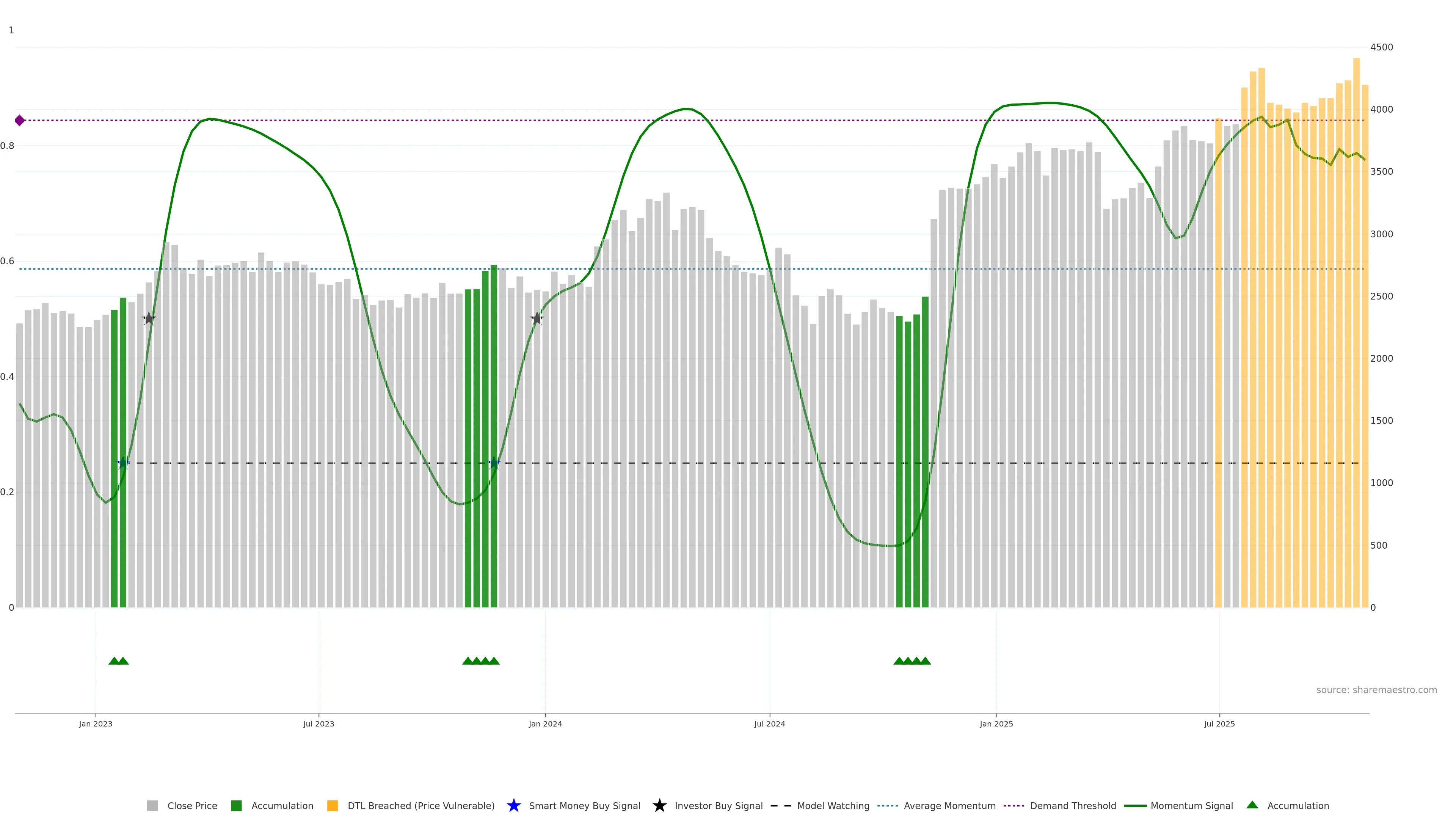This screenshot has height=819, width=1456.
Task: Click the orange DTL Breached legend swatch
Action: point(333,806)
